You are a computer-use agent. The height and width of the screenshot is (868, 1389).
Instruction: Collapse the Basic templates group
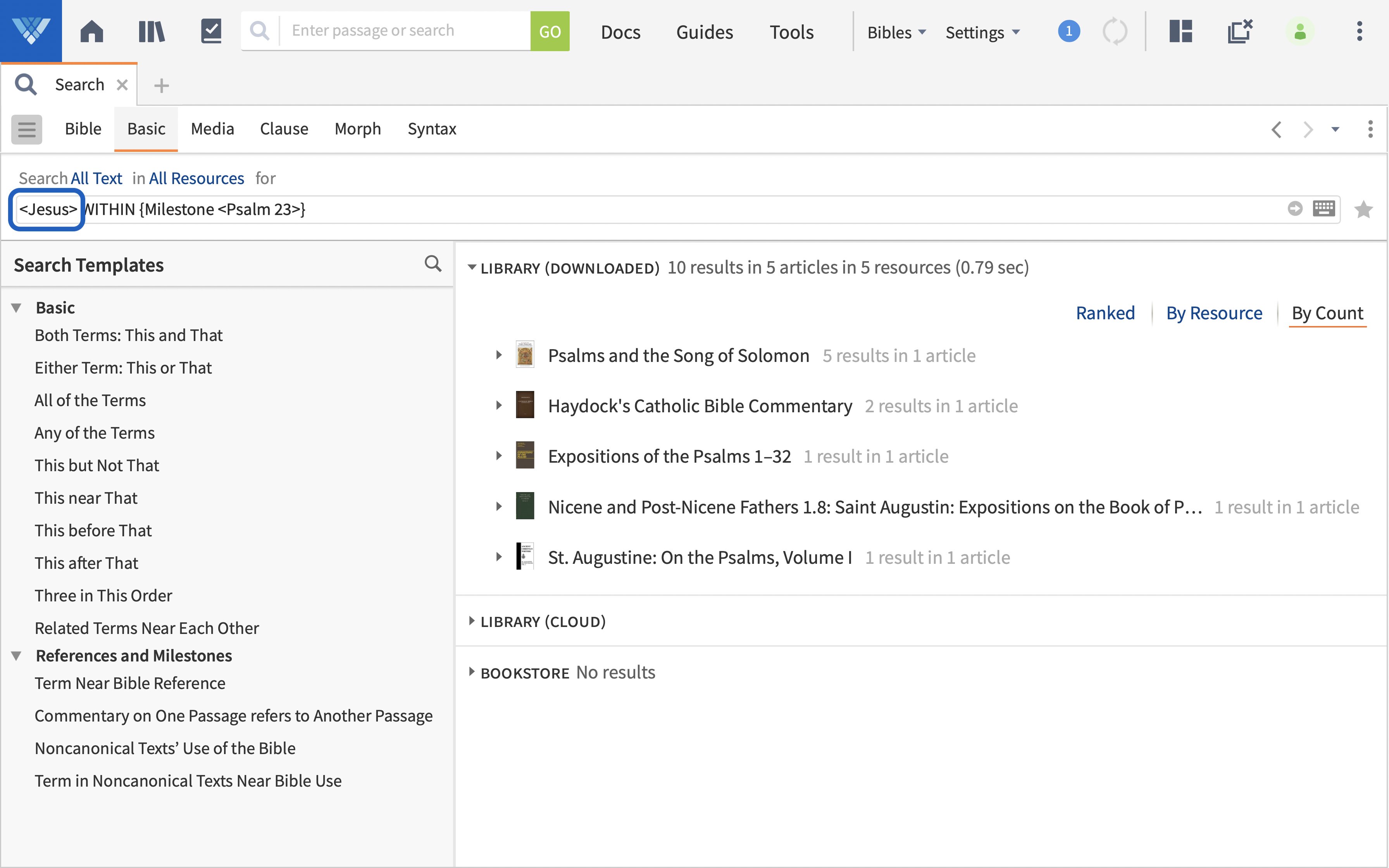17,308
